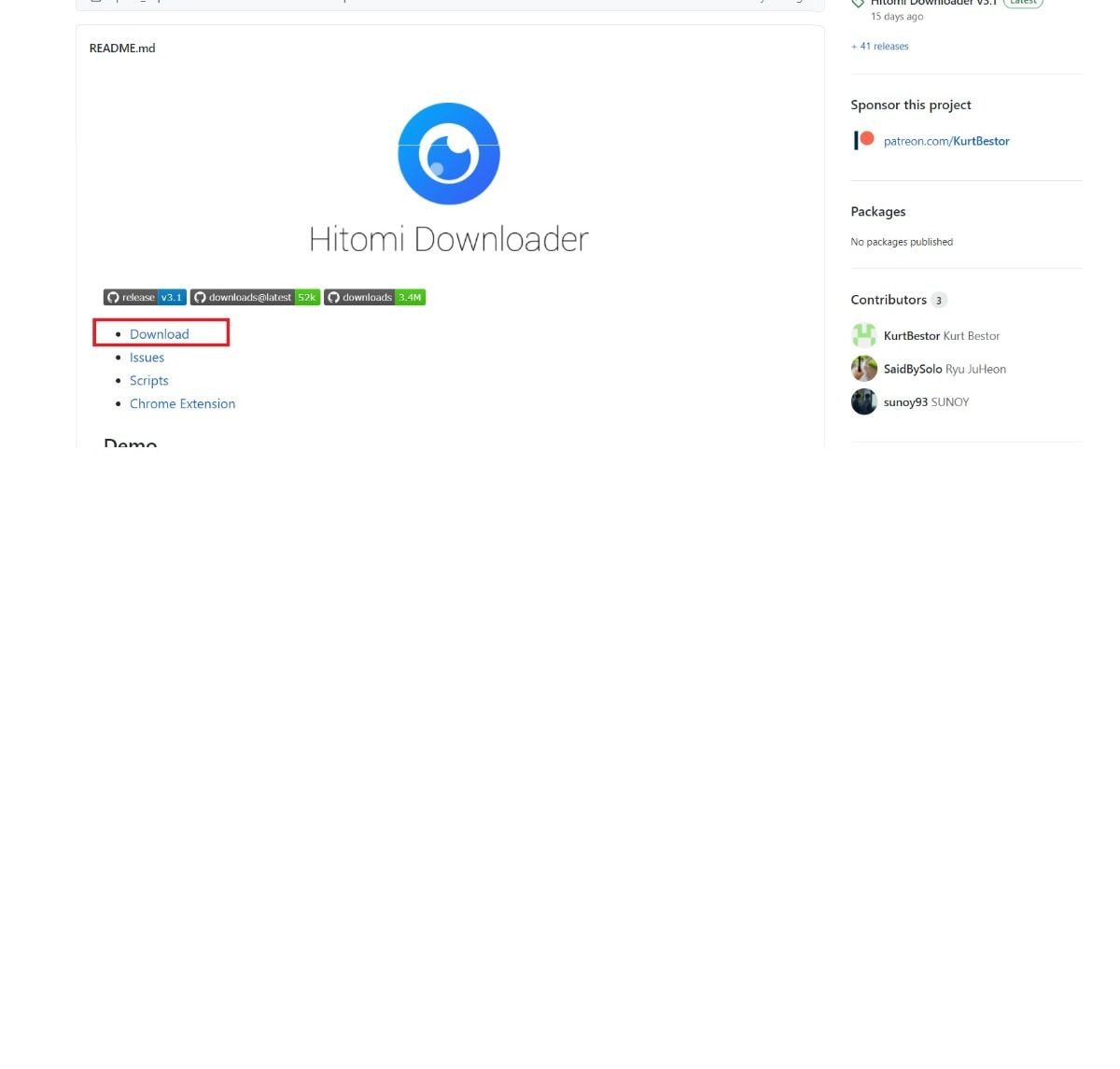The image size is (1120, 1069).
Task: Open patreon.com/KurtBestor sponsor link
Action: coord(946,141)
